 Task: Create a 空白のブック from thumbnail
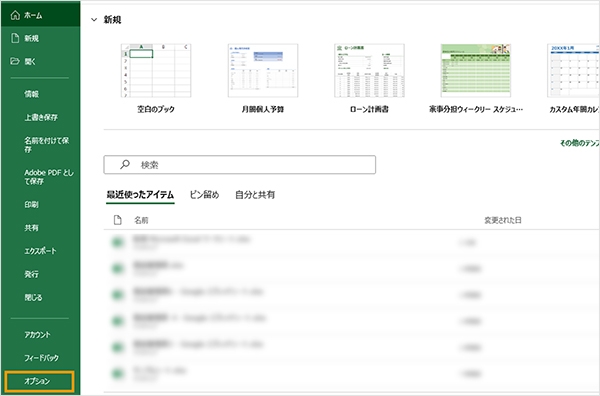pos(156,71)
